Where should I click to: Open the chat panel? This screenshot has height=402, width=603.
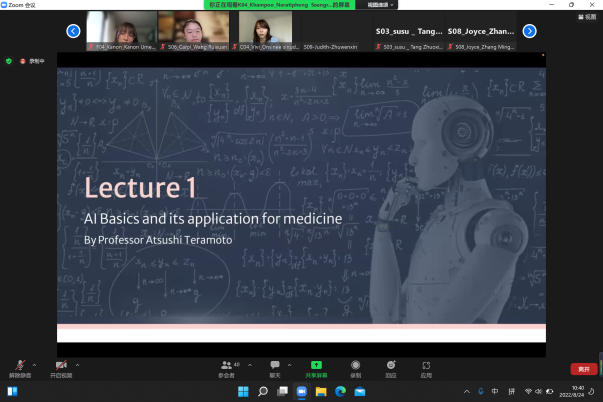point(275,367)
